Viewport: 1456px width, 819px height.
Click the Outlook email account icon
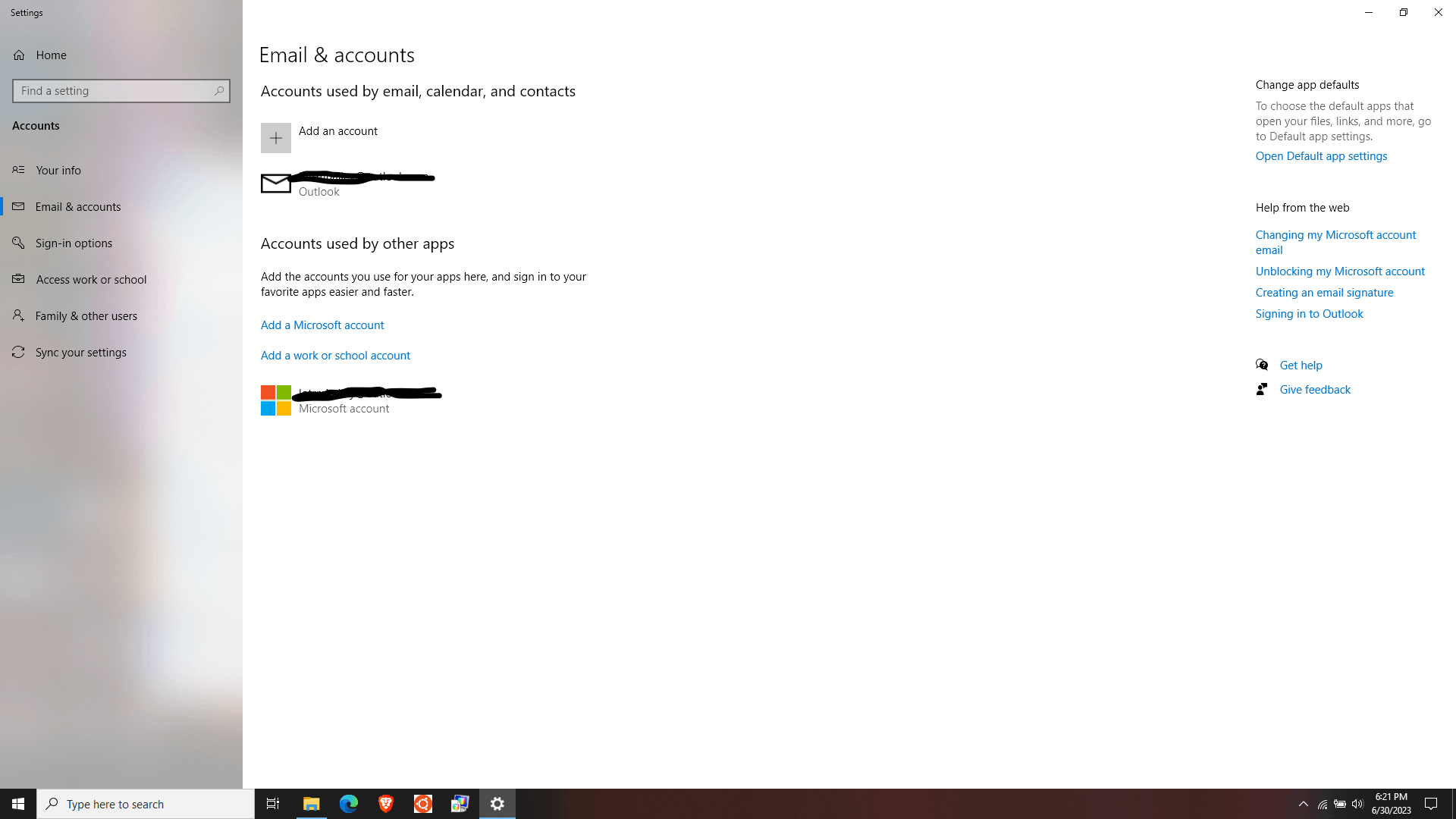(x=276, y=183)
